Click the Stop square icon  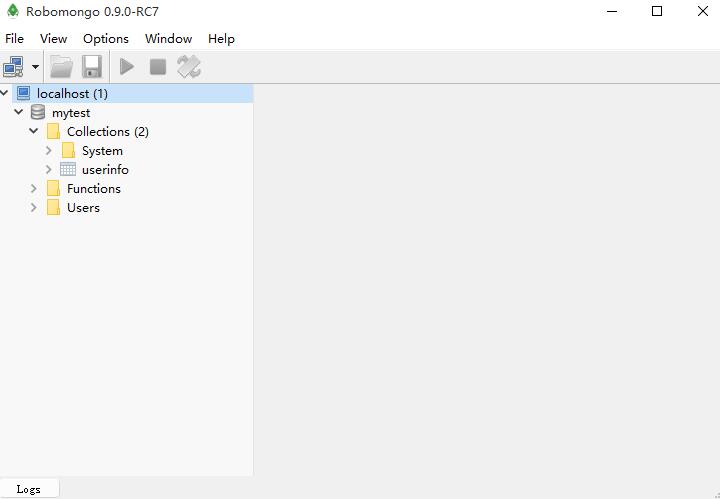click(158, 67)
